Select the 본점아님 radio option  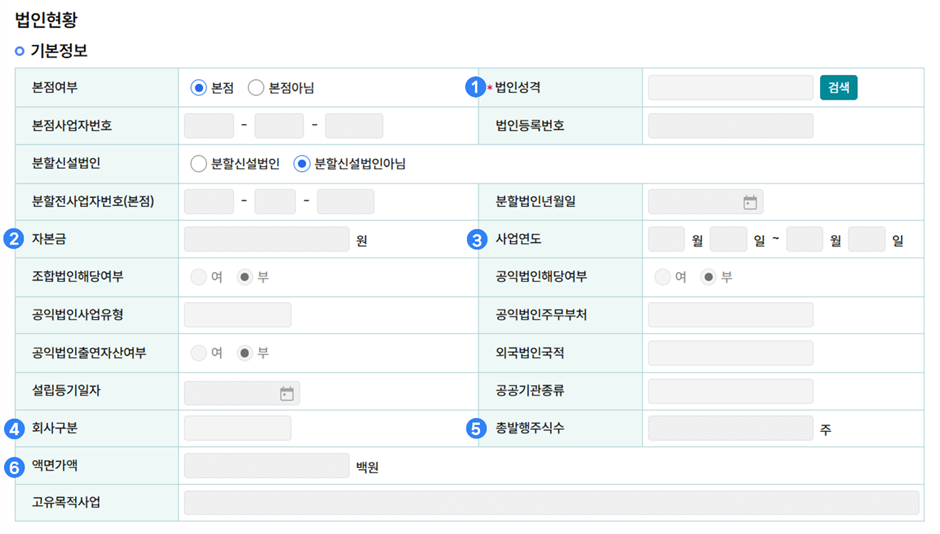(256, 88)
